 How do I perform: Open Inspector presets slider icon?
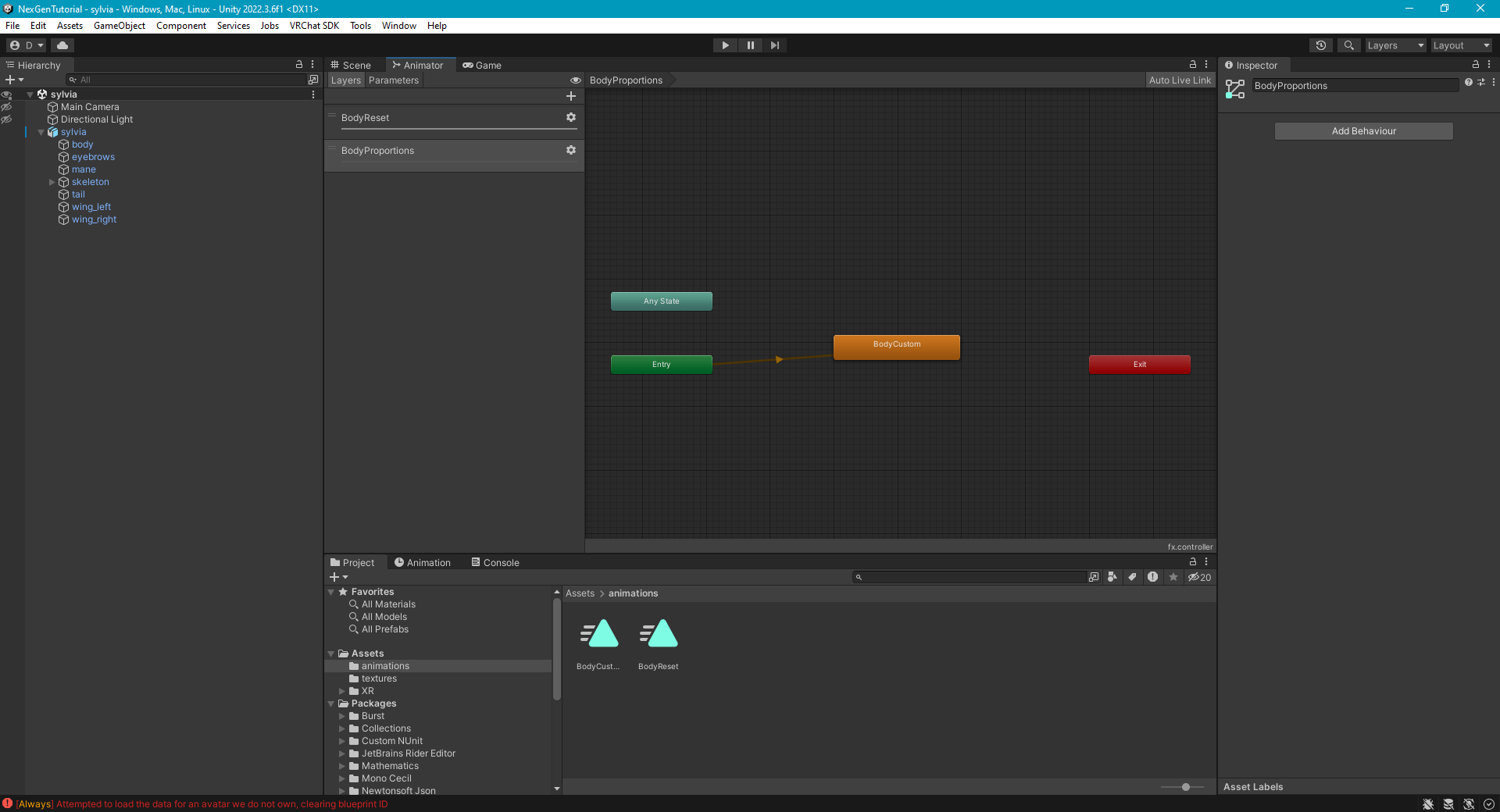click(x=1481, y=82)
